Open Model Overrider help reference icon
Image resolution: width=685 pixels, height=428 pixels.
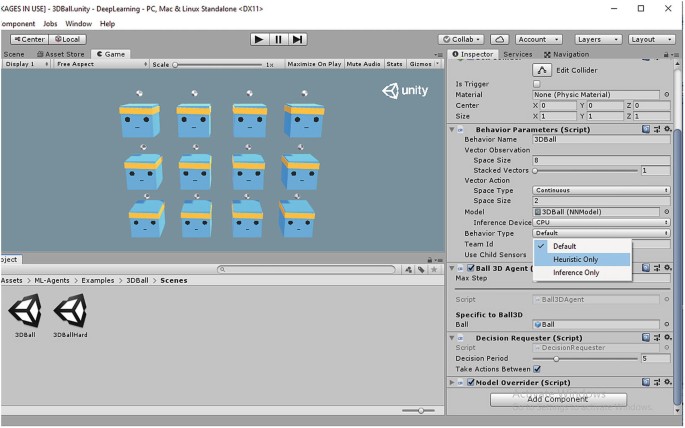[646, 382]
